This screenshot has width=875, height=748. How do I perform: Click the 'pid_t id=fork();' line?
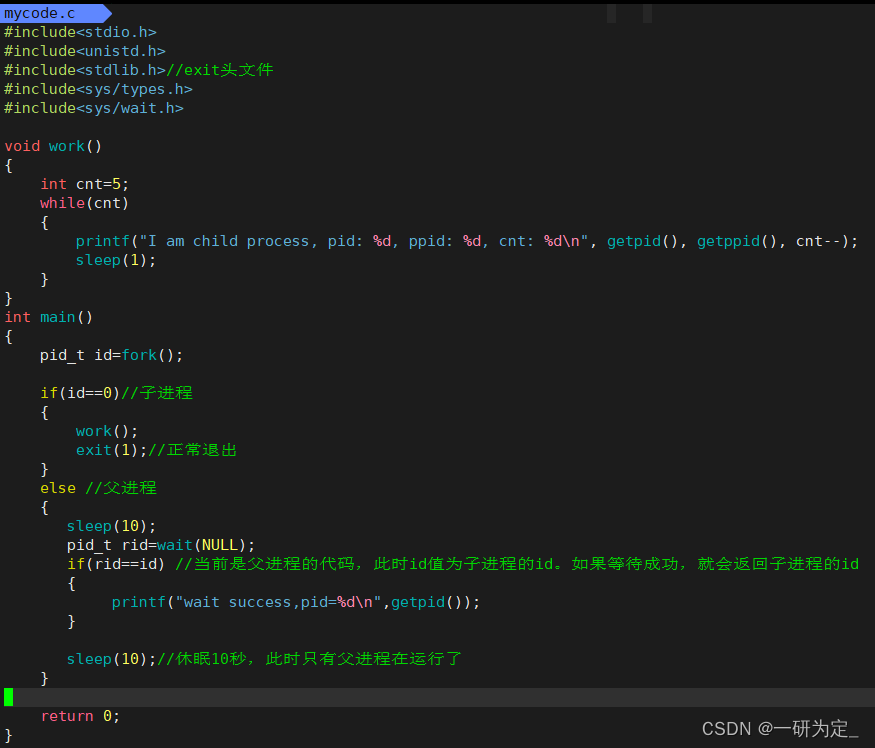pyautogui.click(x=111, y=355)
